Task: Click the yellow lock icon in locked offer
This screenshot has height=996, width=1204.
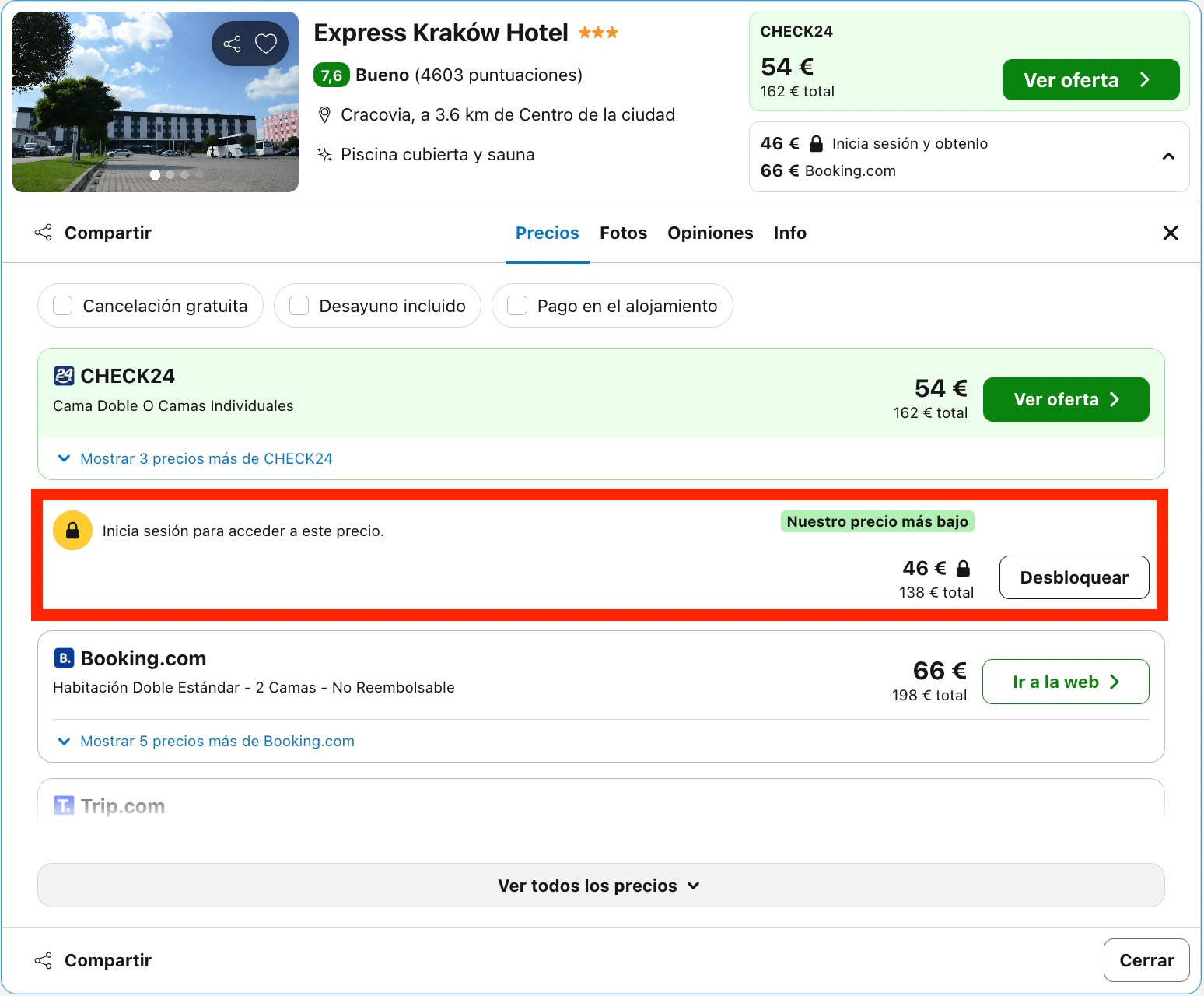Action: pos(72,531)
